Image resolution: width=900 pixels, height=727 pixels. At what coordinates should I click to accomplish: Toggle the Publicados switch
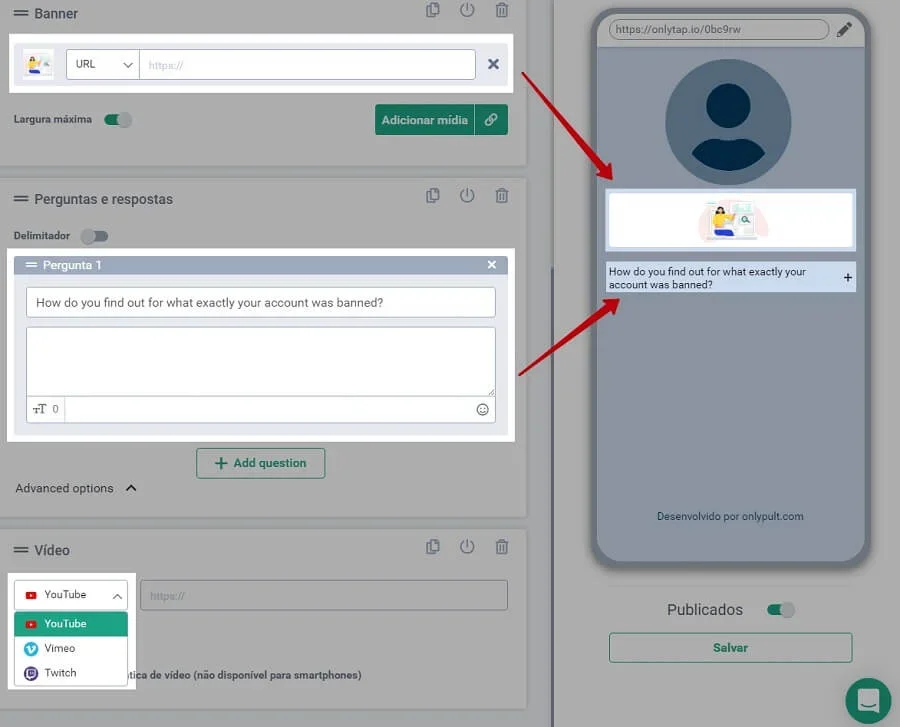click(780, 610)
